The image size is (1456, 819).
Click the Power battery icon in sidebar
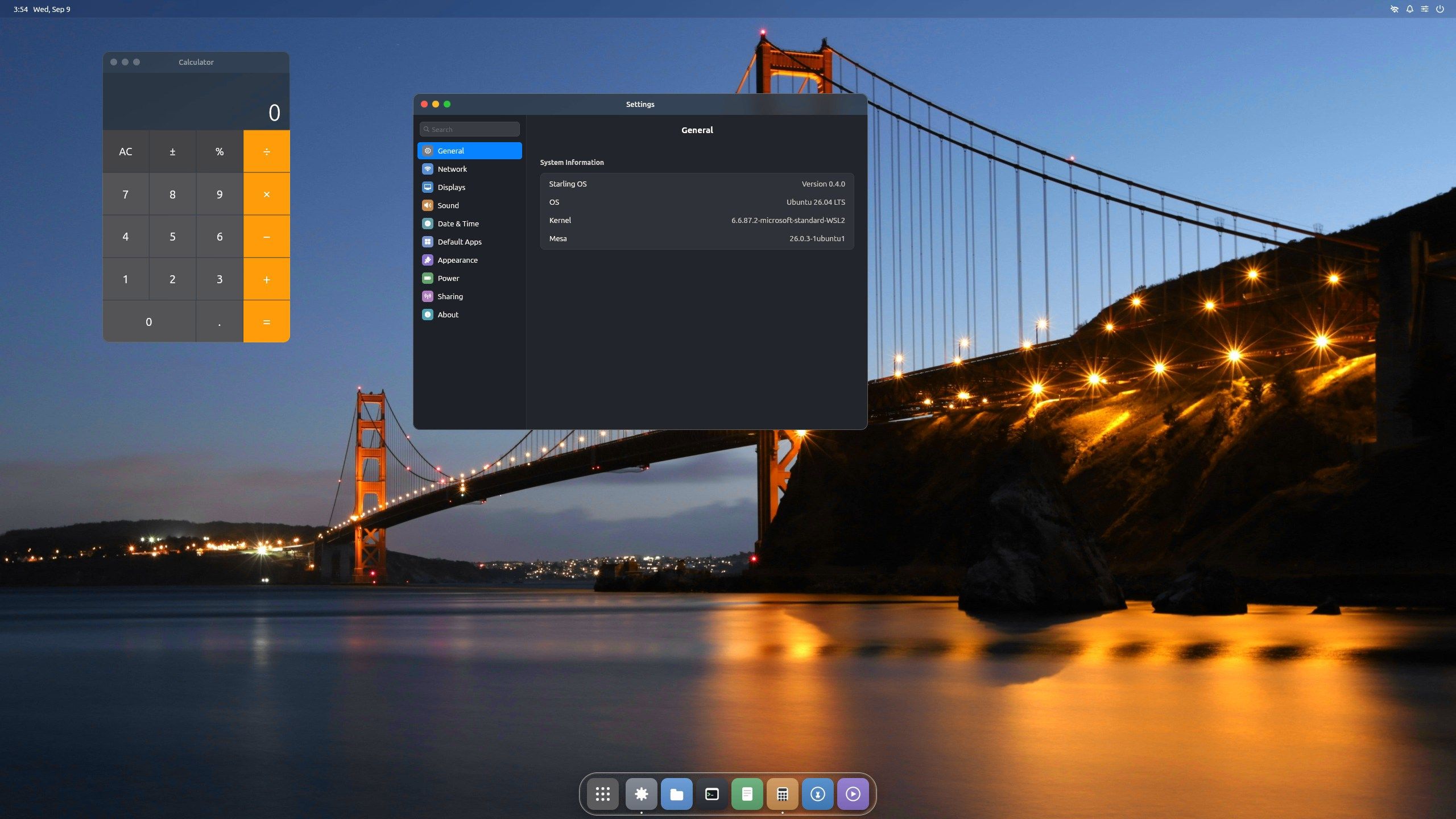(428, 278)
